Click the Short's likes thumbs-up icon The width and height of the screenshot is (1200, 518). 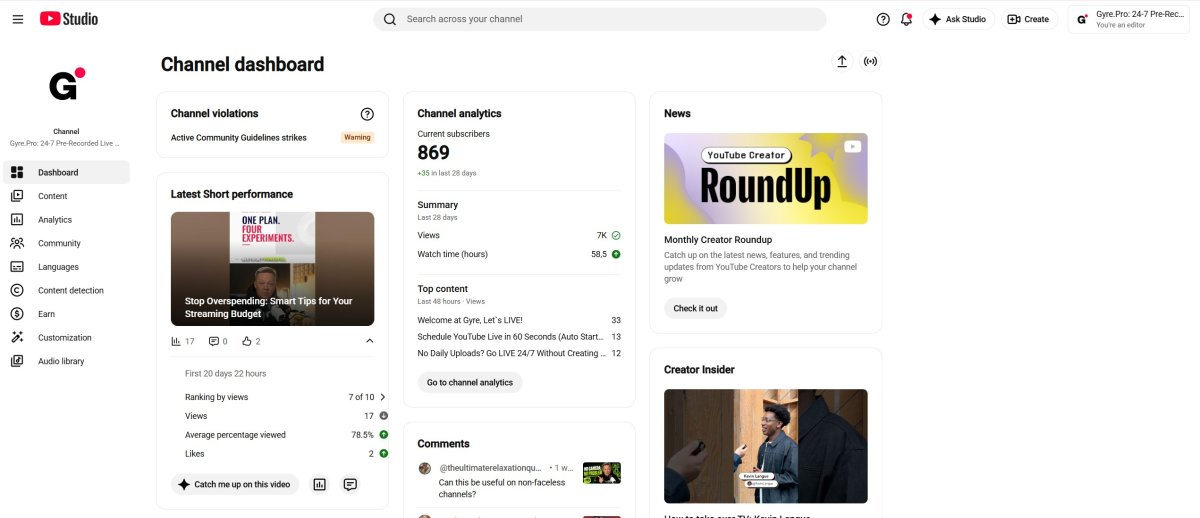pos(247,341)
